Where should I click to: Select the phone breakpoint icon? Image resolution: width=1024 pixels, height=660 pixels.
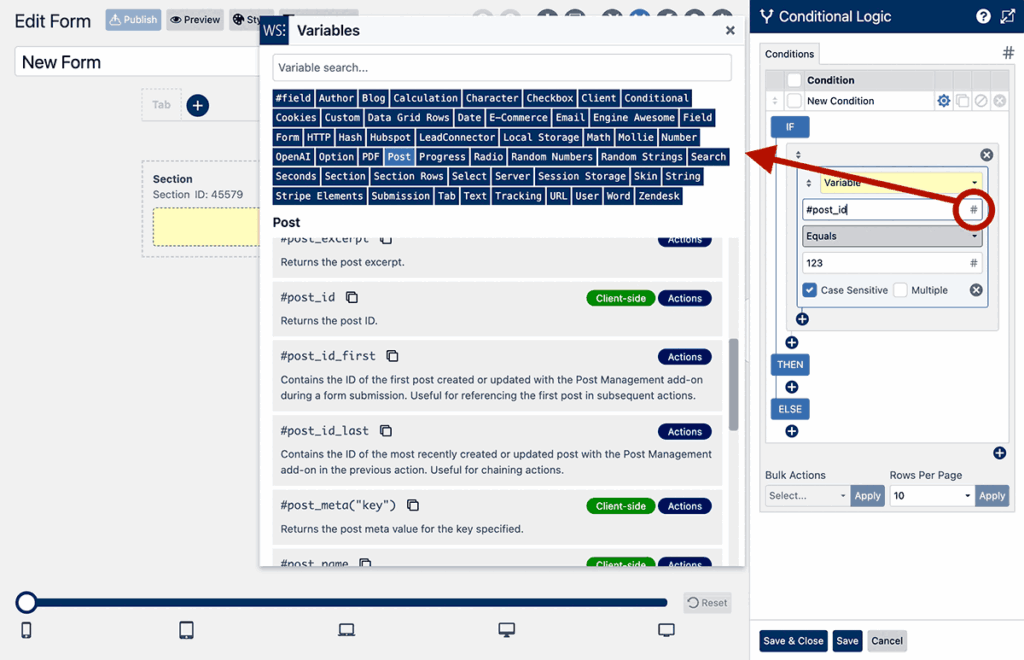[x=26, y=630]
